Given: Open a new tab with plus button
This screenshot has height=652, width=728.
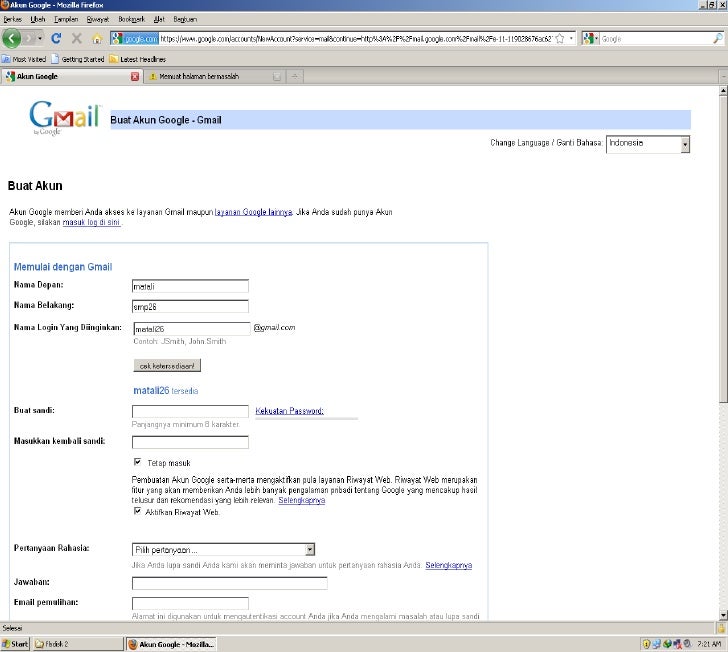Looking at the screenshot, I should [295, 76].
